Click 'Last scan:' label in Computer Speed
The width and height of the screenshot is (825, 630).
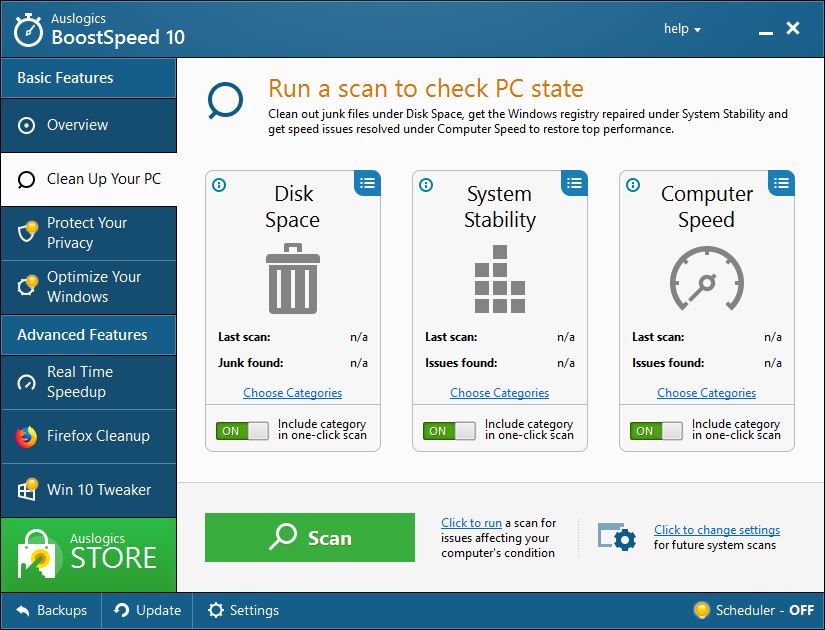658,337
